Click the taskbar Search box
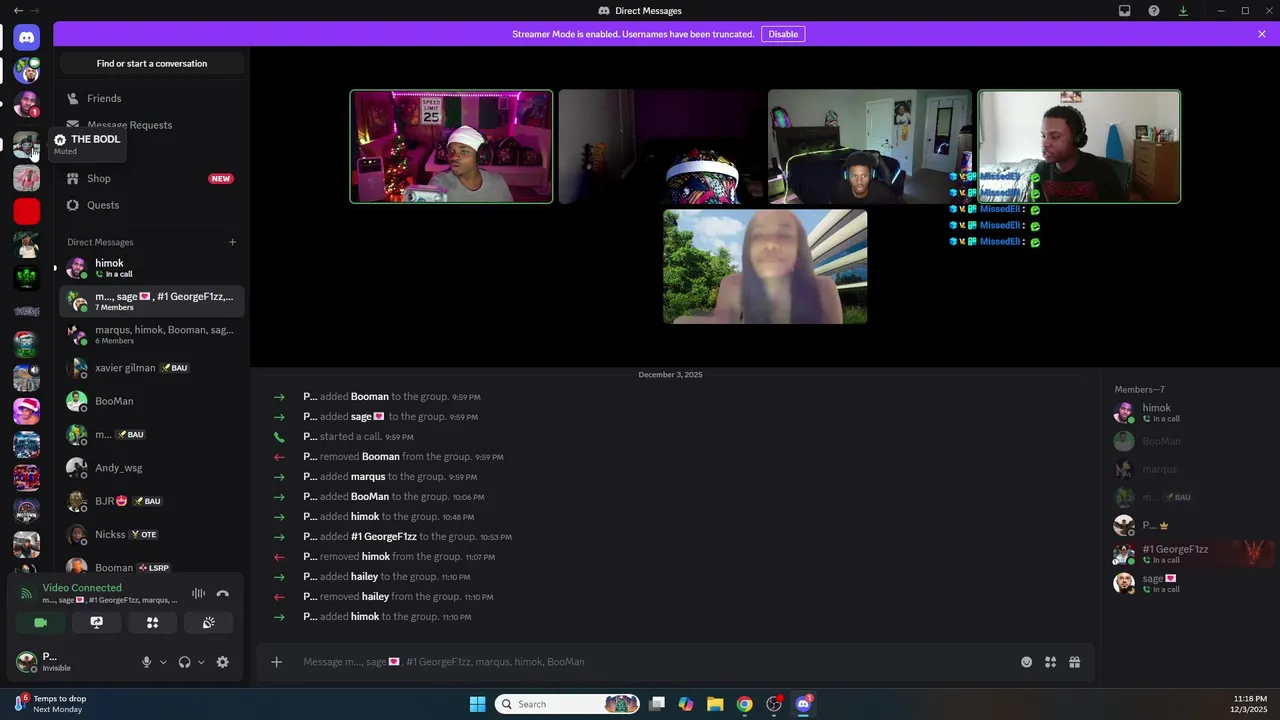The height and width of the screenshot is (720, 1280). click(x=567, y=704)
